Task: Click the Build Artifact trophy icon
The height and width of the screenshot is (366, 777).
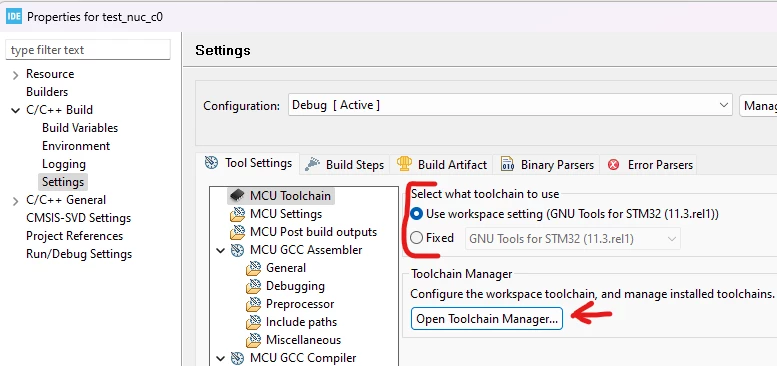Action: tap(405, 164)
